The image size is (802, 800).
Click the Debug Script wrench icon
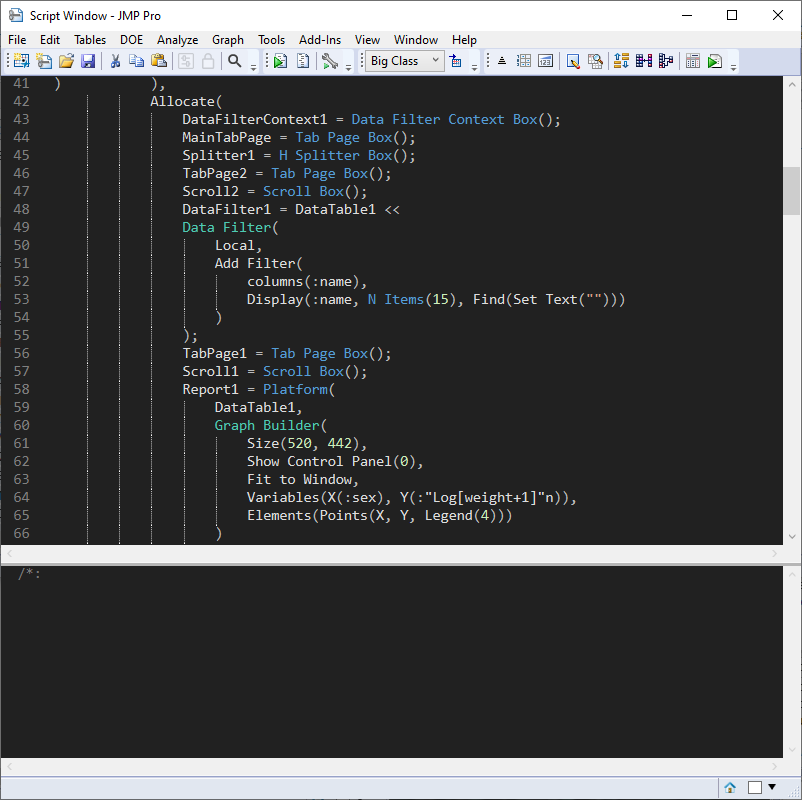(330, 61)
